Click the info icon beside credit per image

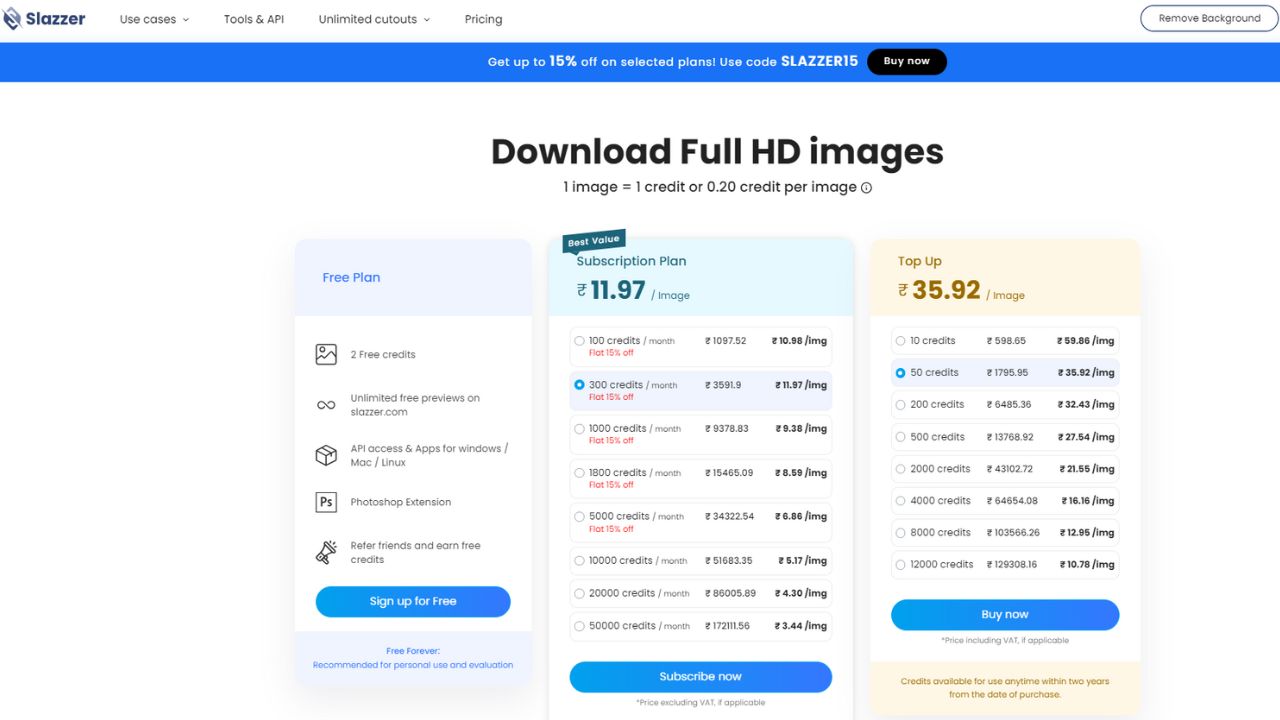coord(867,187)
